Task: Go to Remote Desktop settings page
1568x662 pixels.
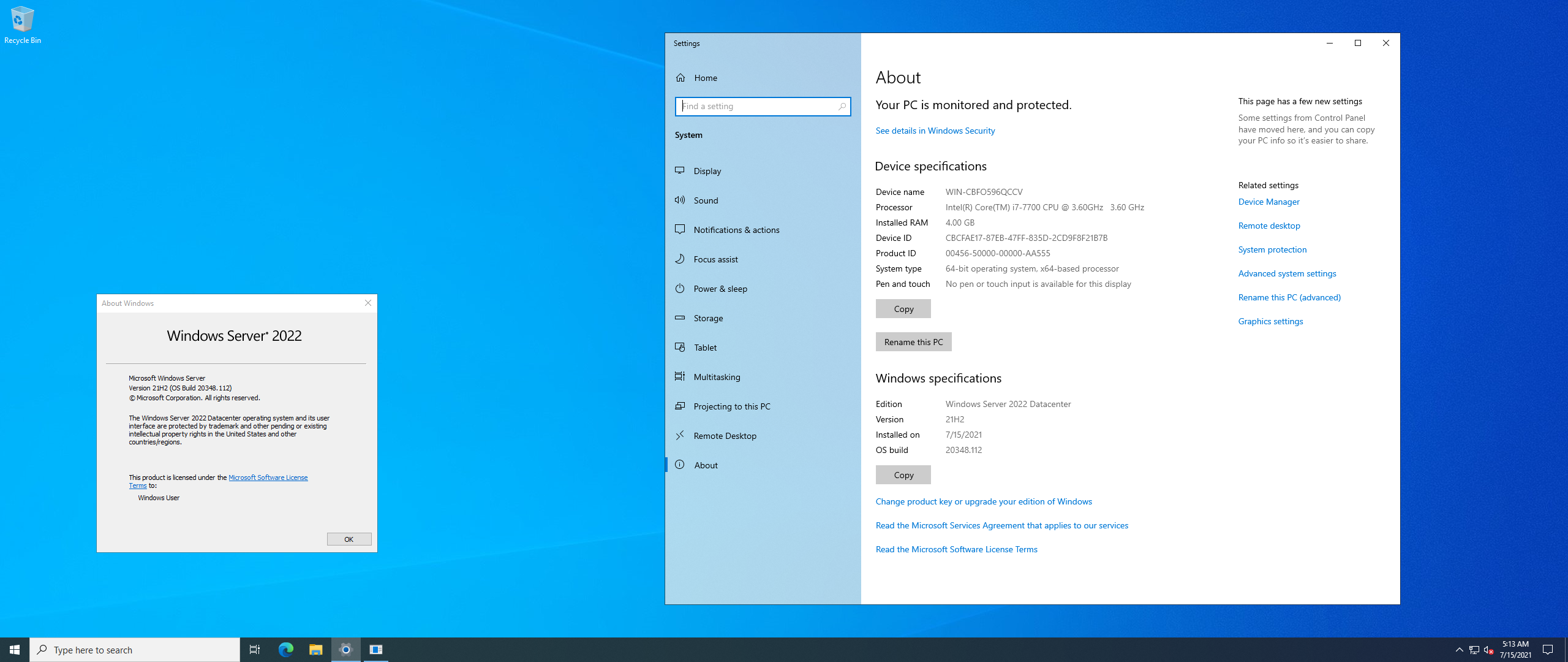Action: tap(763, 436)
